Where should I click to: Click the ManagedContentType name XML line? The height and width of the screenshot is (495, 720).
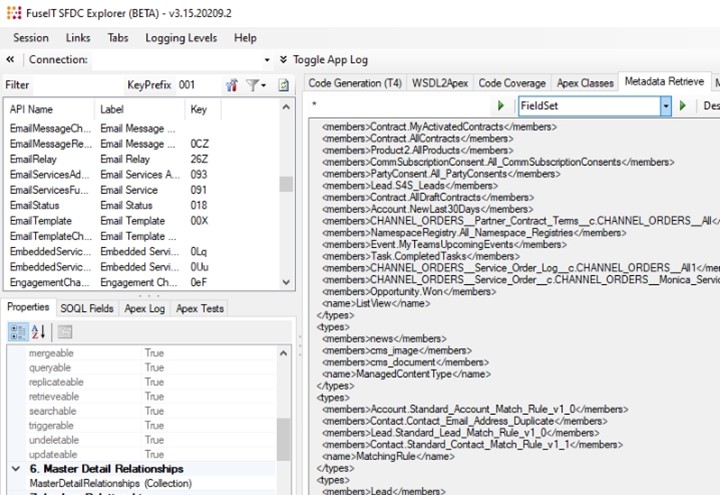coord(406,374)
